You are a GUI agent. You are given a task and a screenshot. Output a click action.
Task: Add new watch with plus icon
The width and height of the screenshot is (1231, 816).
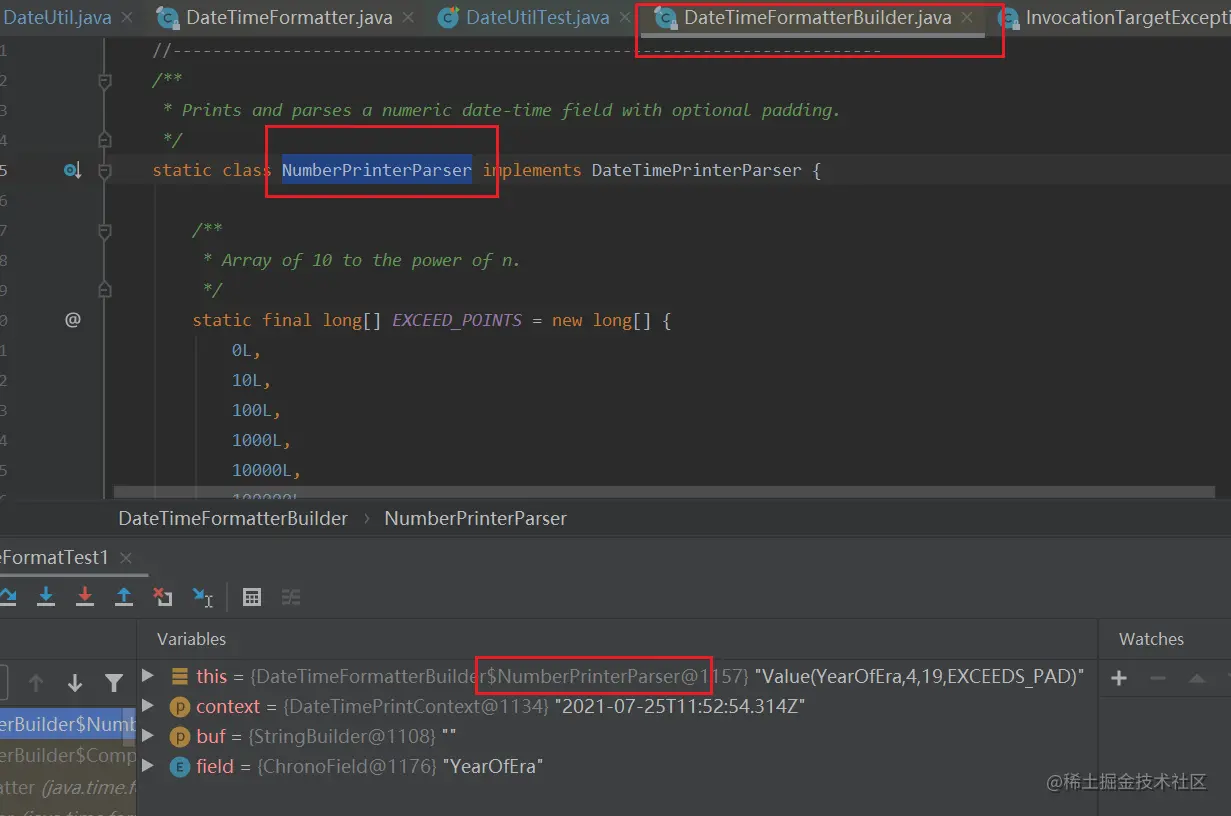pyautogui.click(x=1119, y=678)
